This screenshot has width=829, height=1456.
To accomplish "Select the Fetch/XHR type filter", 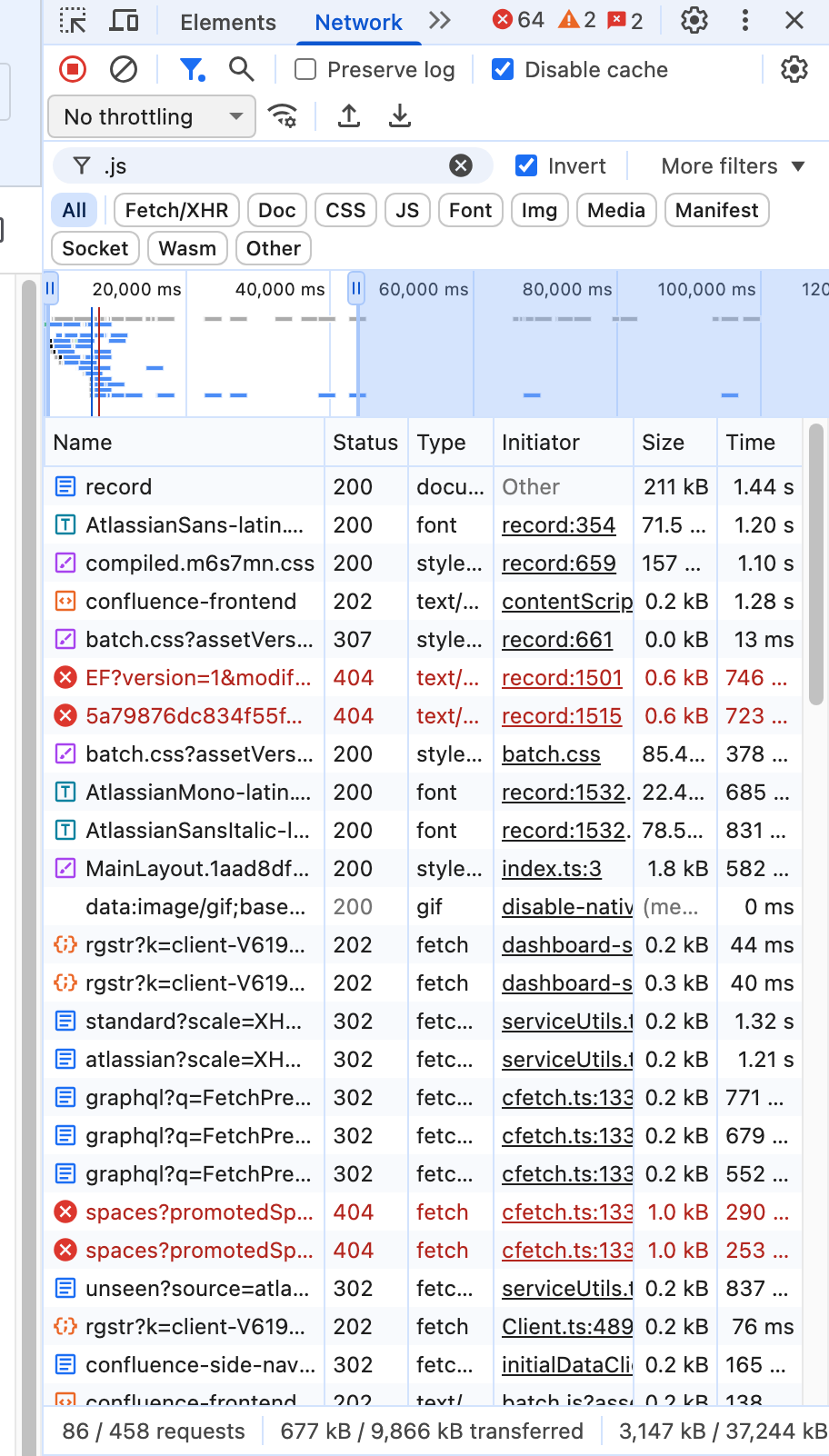I will 176,211.
